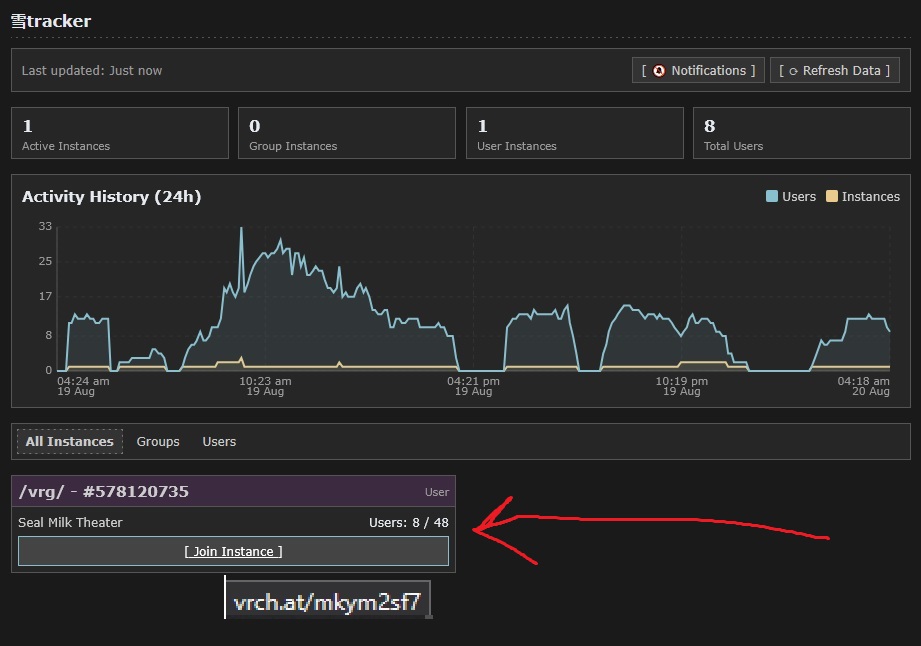
Task: Click the Seal Milk Theater world name
Action: click(70, 523)
